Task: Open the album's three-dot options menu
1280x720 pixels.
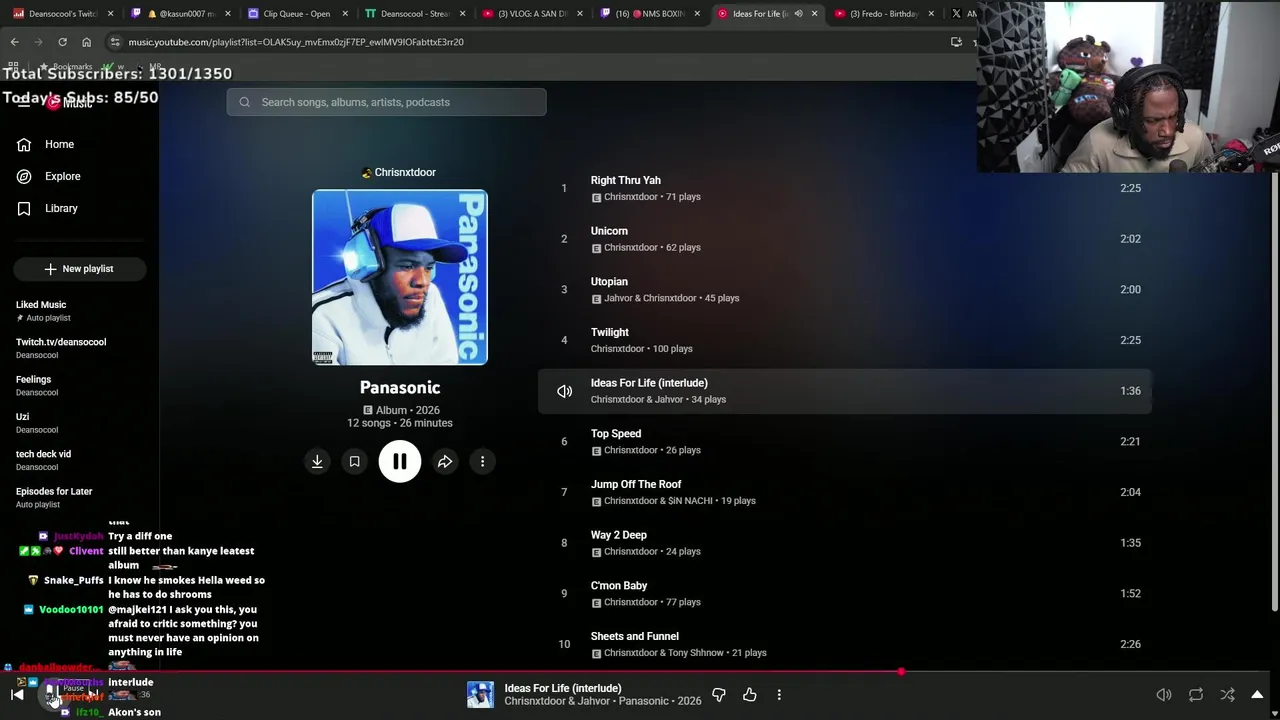Action: tap(482, 461)
